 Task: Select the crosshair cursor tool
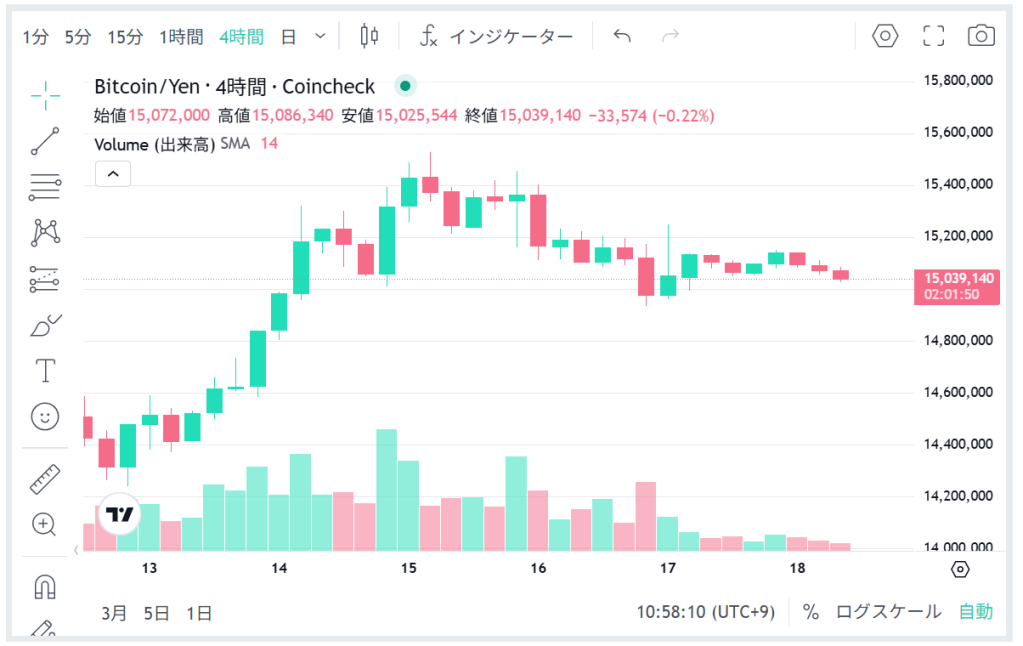click(45, 95)
